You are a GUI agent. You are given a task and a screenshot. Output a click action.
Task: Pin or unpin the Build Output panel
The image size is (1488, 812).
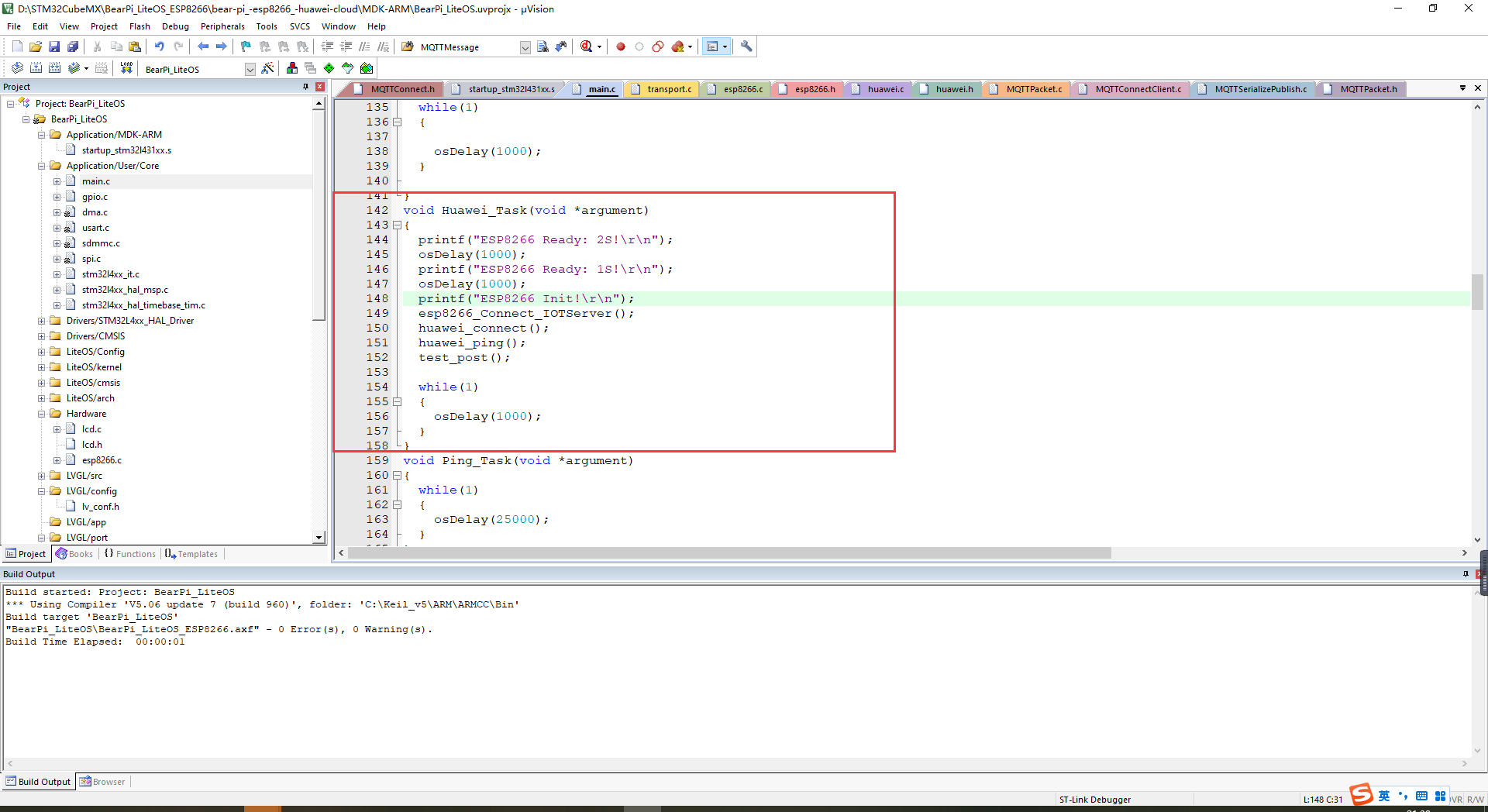tap(1466, 574)
